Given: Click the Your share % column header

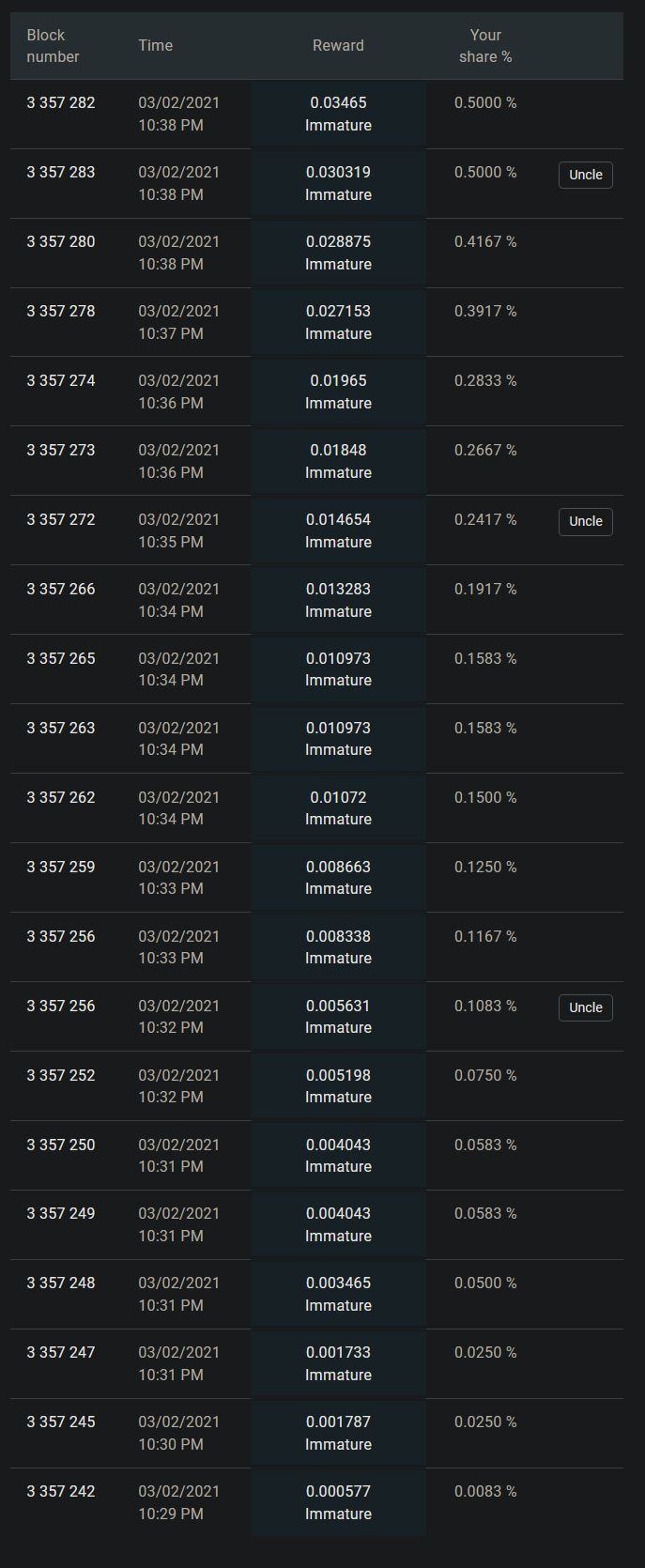Looking at the screenshot, I should (x=485, y=46).
